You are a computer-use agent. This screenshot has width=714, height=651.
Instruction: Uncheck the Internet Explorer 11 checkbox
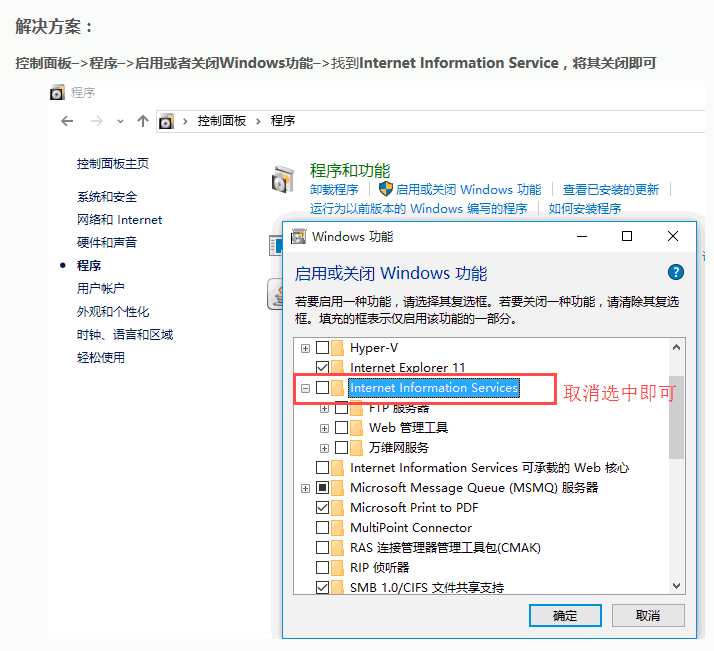(322, 367)
